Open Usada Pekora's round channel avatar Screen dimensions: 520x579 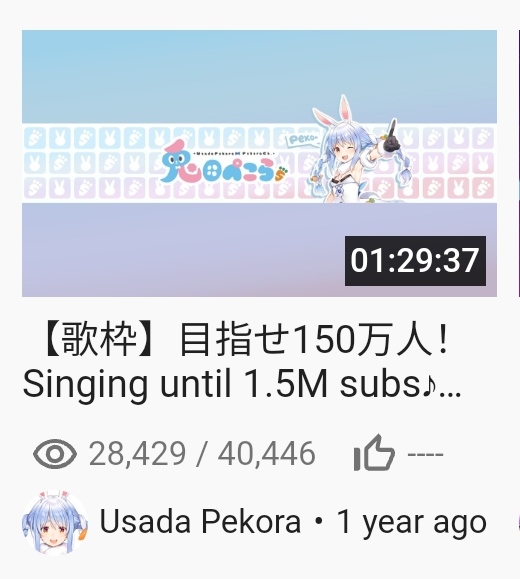(x=55, y=523)
